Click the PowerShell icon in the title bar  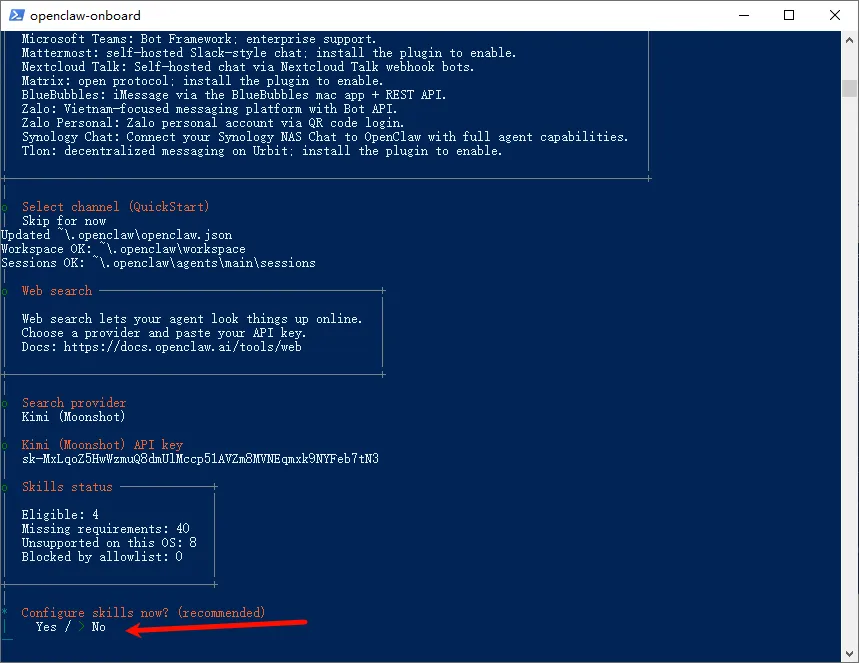coord(16,15)
